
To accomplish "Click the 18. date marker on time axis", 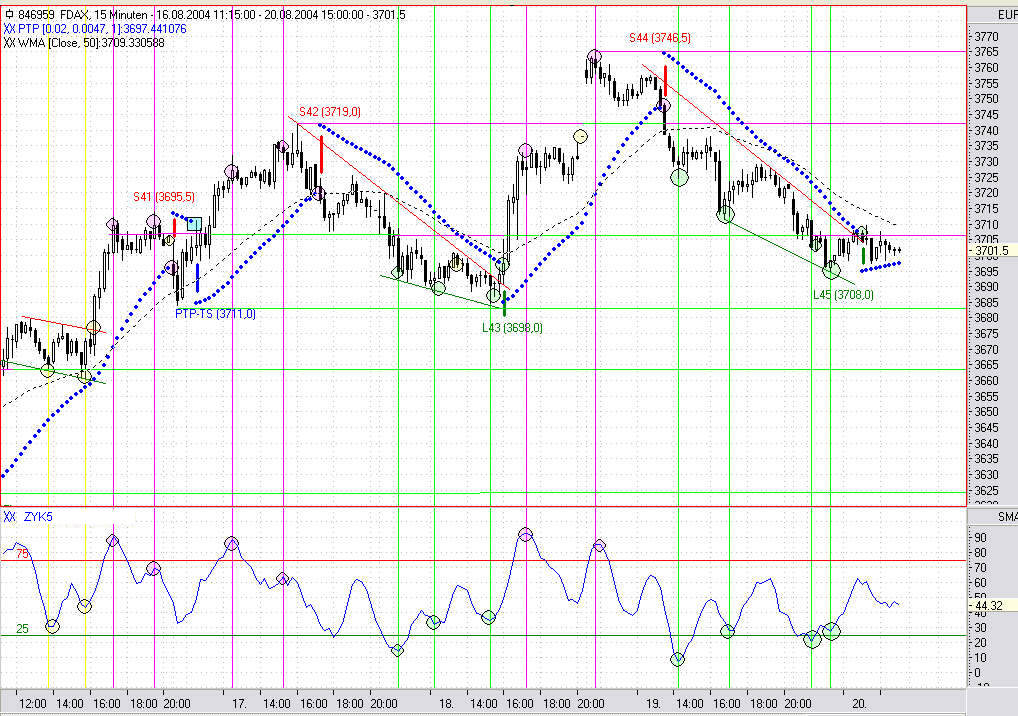I will click(x=445, y=704).
